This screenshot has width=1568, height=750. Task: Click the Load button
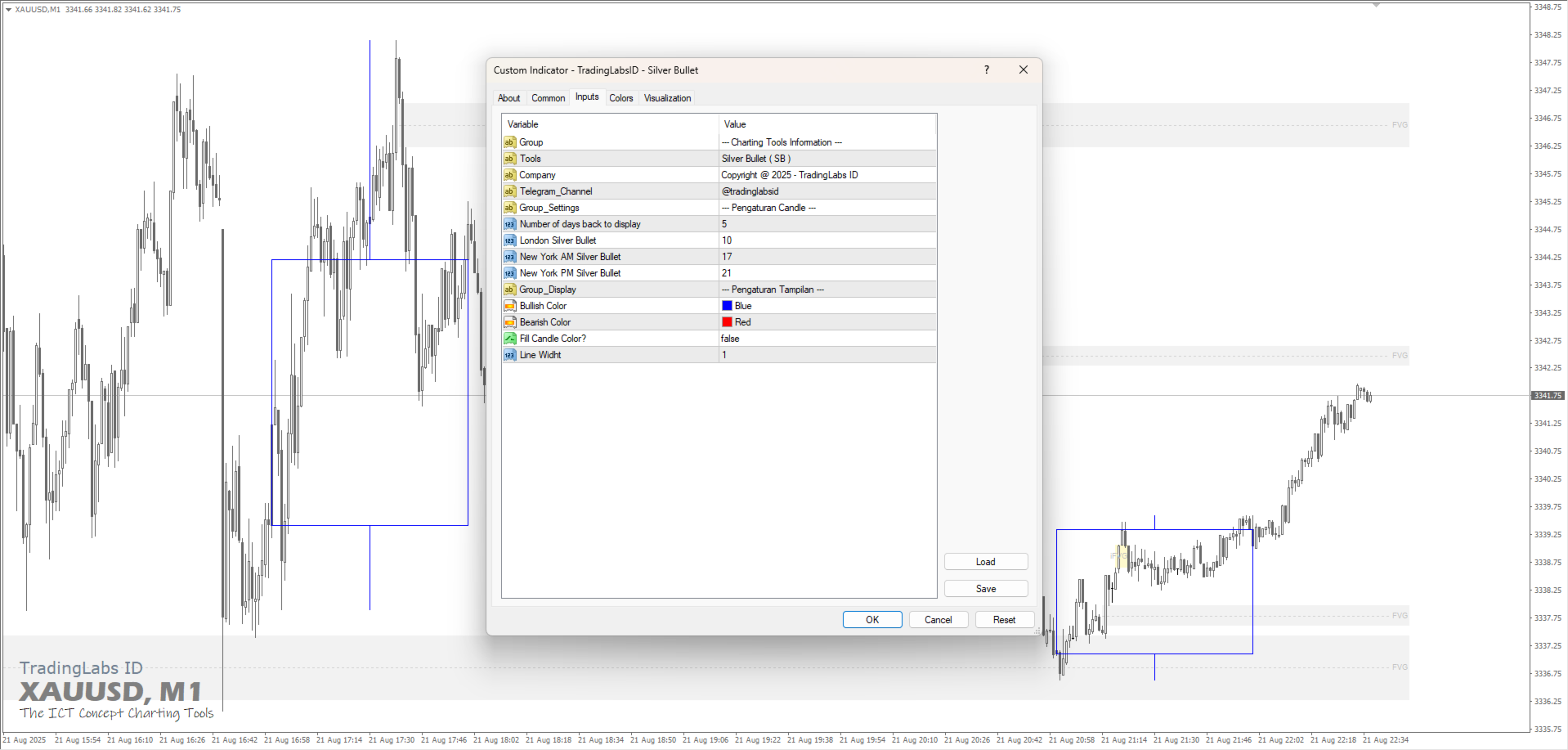pos(986,562)
